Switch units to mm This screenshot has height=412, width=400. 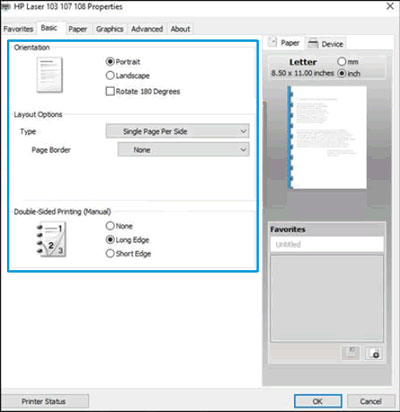[x=348, y=62]
